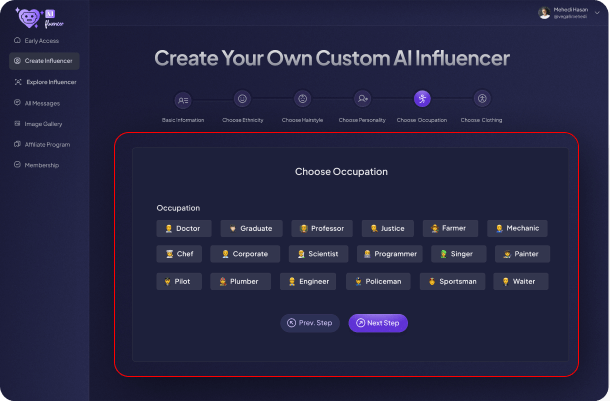The height and width of the screenshot is (401, 610).
Task: Select the Doctor occupation
Action: click(x=184, y=228)
